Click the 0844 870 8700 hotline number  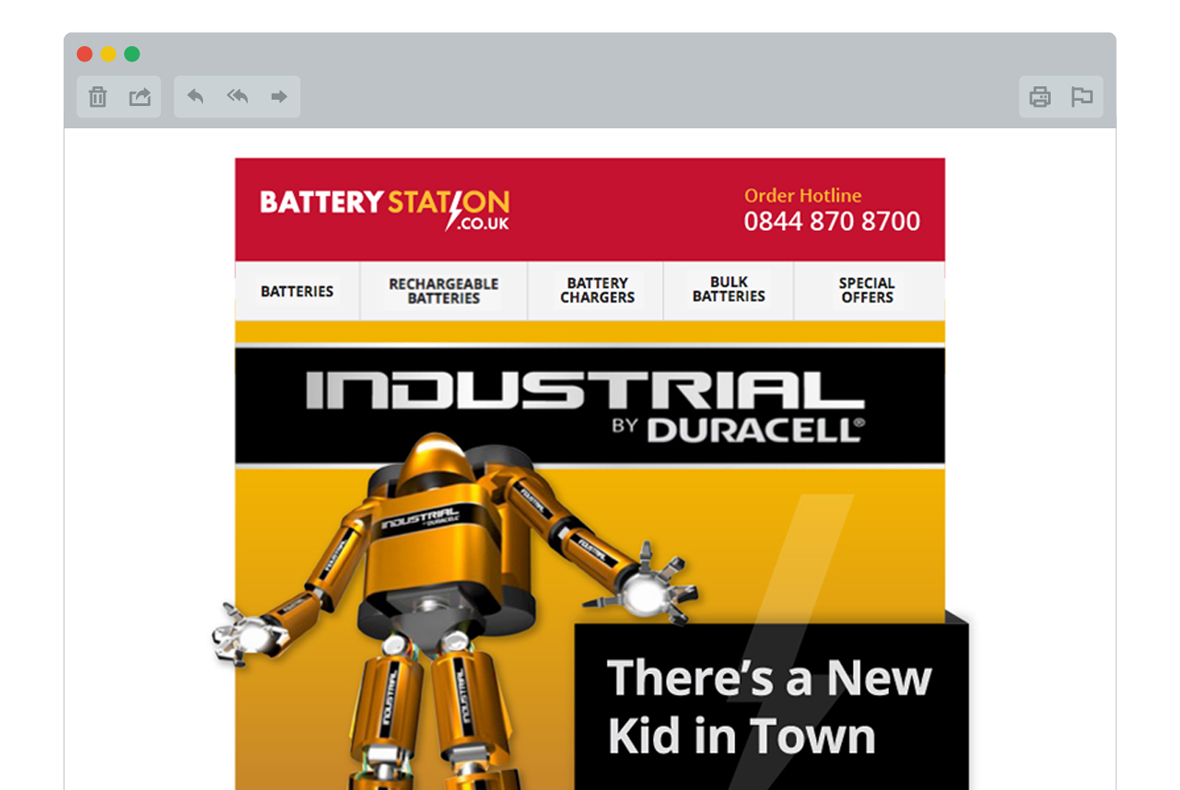832,221
